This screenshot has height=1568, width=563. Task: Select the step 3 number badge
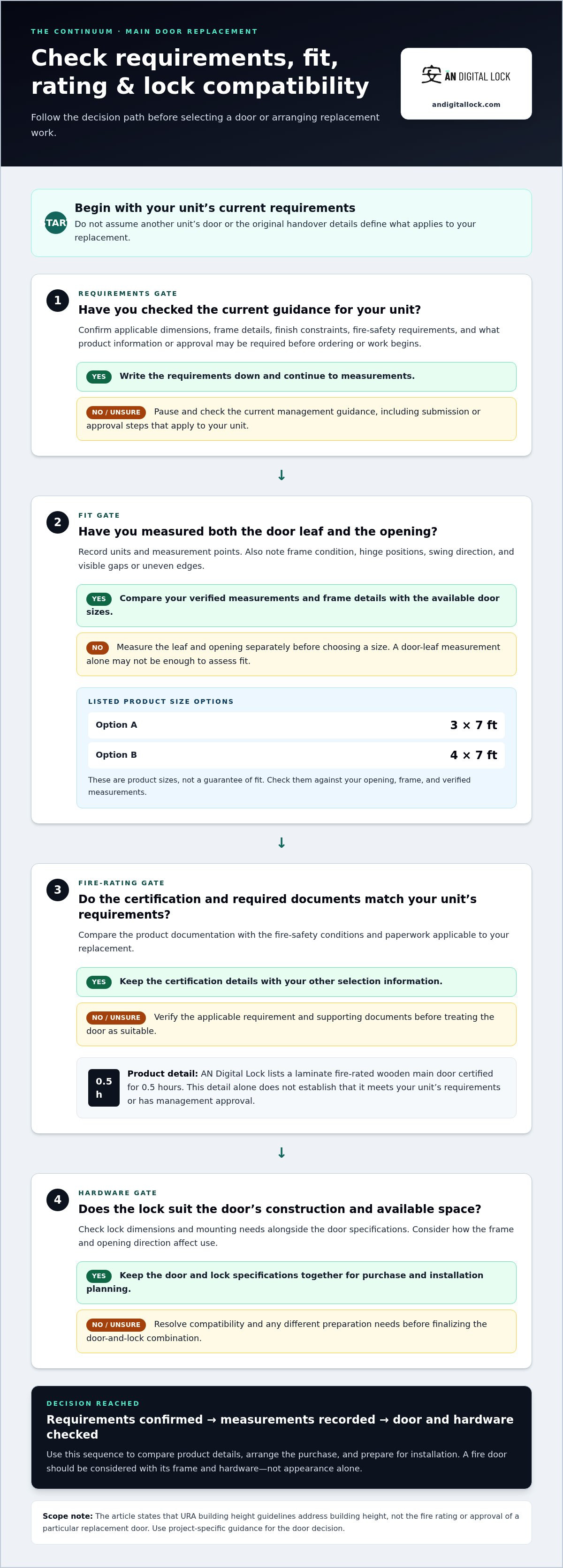[57, 890]
